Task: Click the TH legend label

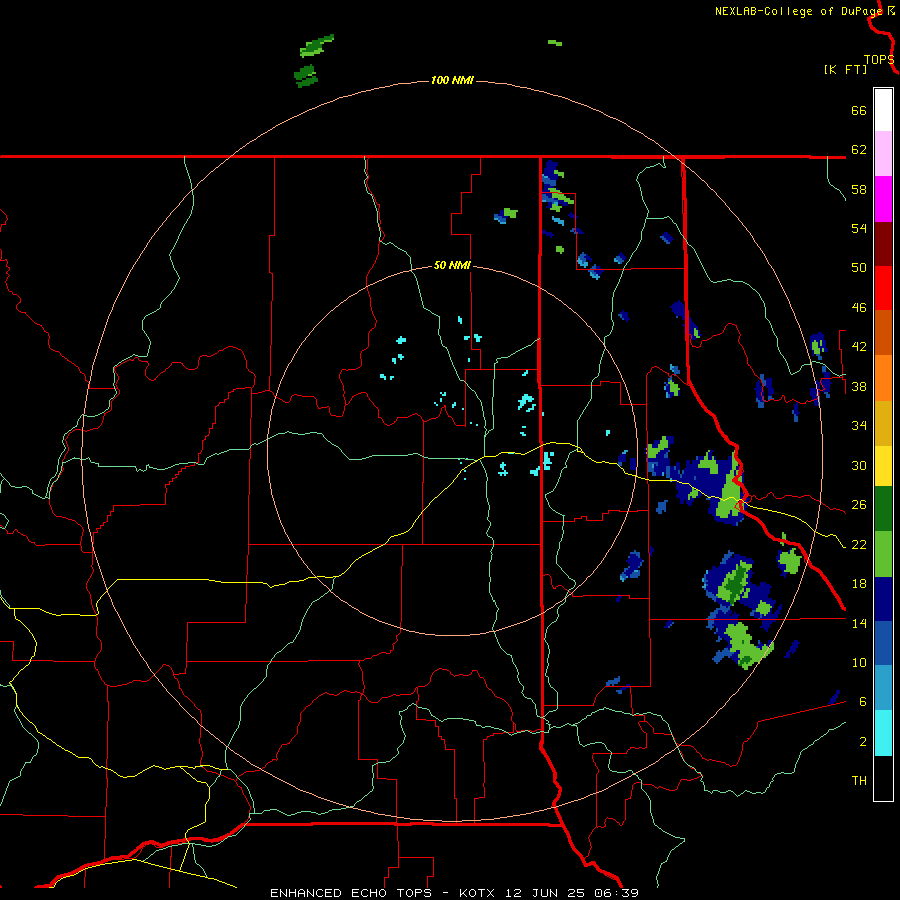Action: coord(859,781)
